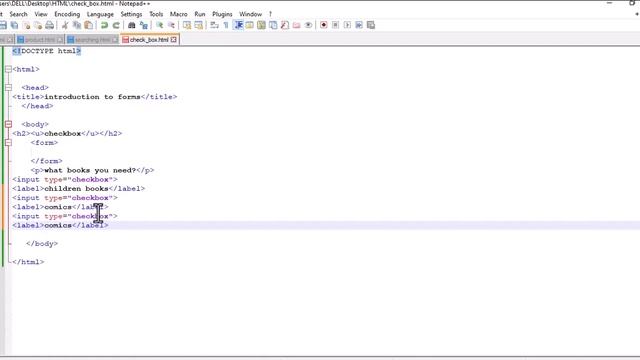Open the Document Map icon

(261, 25)
